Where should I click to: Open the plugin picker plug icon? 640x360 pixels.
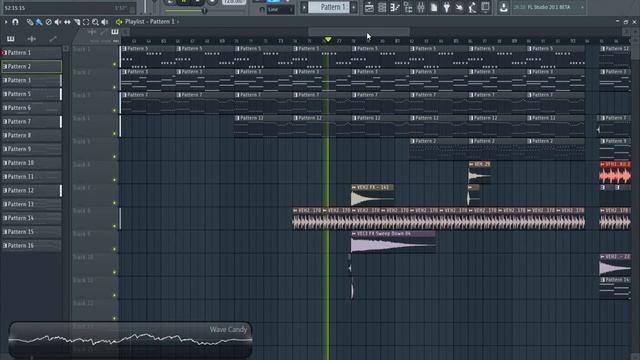(x=447, y=7)
